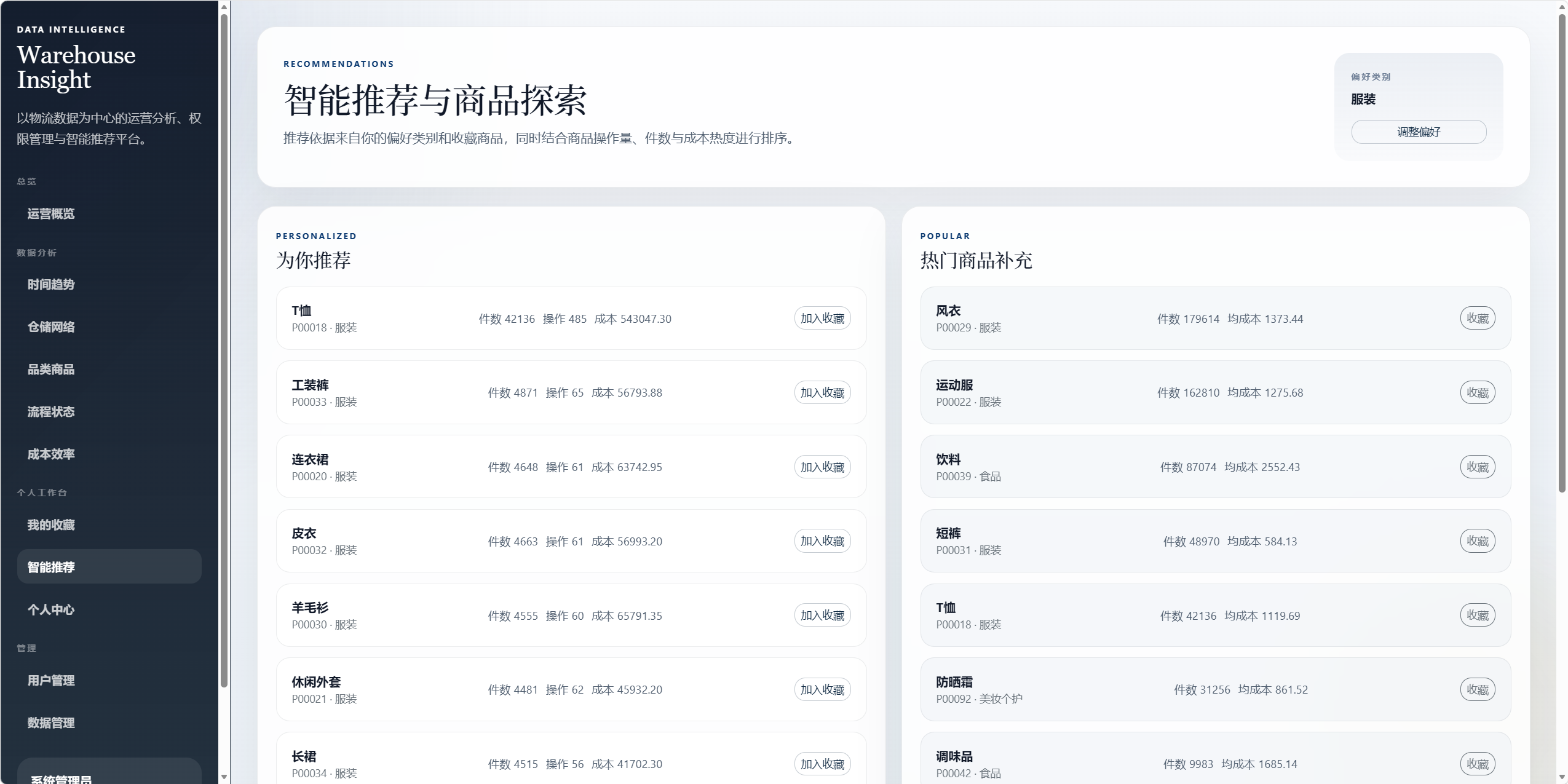
Task: Open 运营概览 in sidebar
Action: [51, 214]
